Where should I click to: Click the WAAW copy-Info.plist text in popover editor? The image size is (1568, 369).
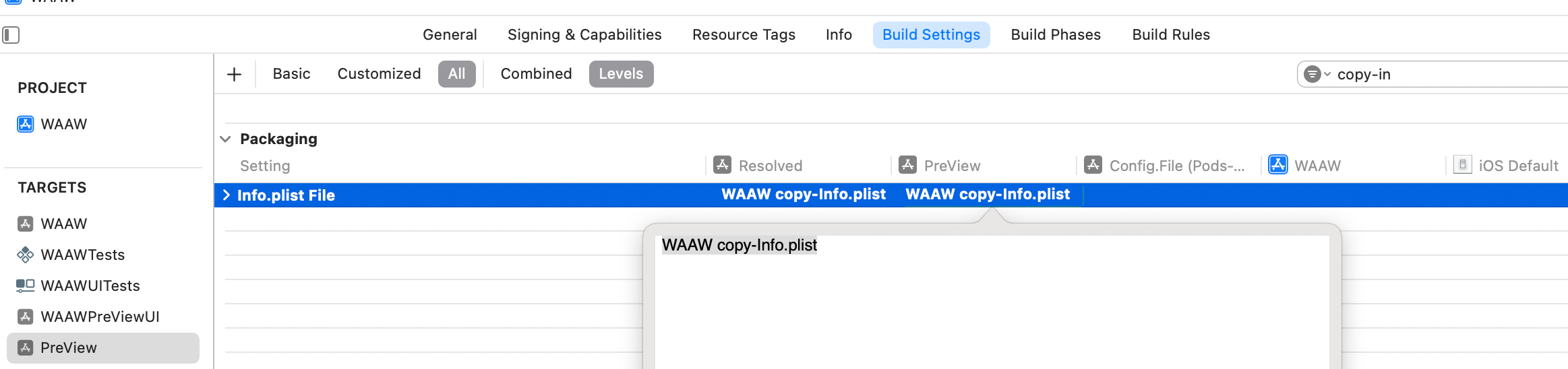pyautogui.click(x=739, y=245)
